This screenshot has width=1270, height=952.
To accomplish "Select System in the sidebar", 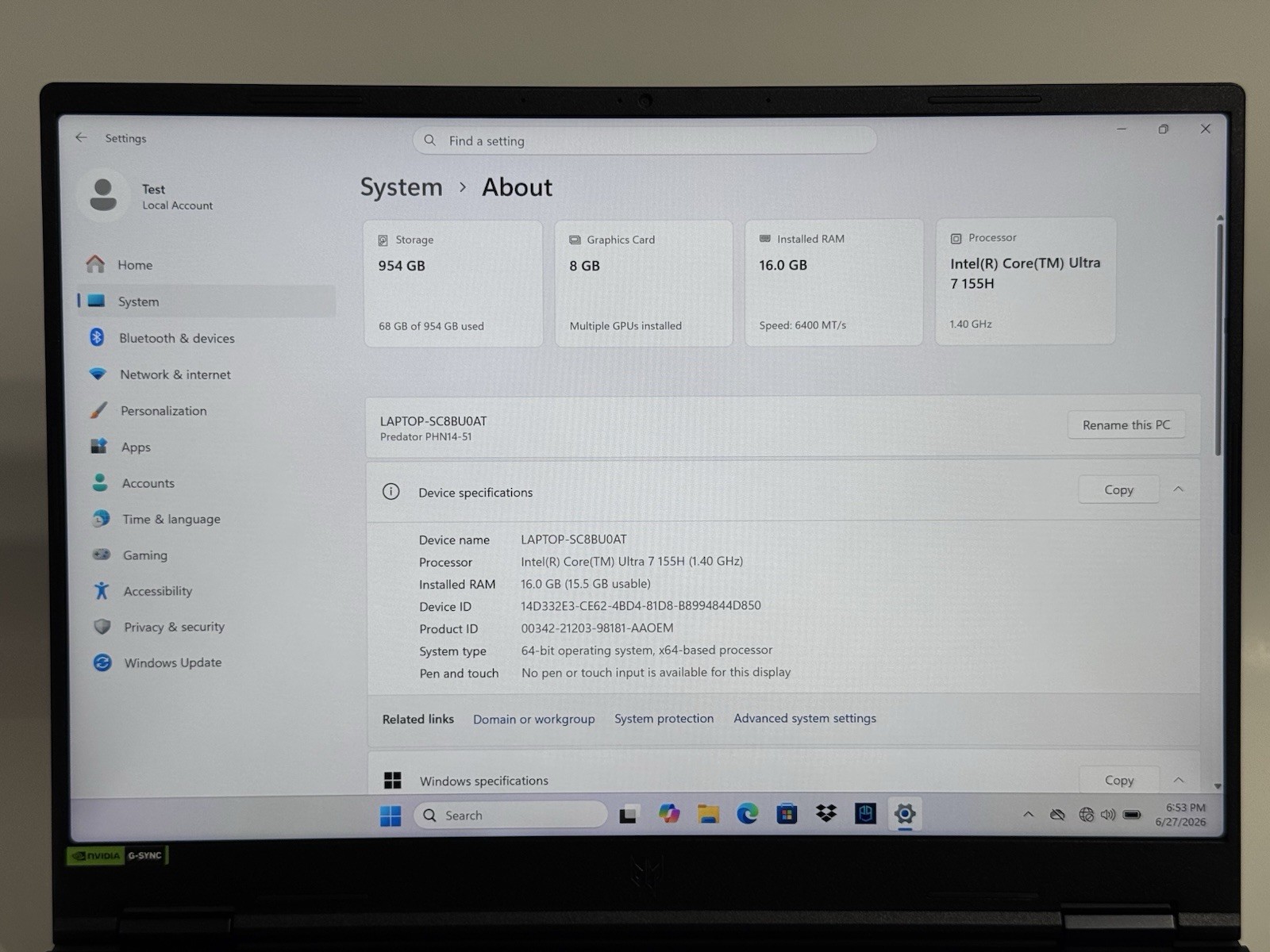I will pos(206,301).
